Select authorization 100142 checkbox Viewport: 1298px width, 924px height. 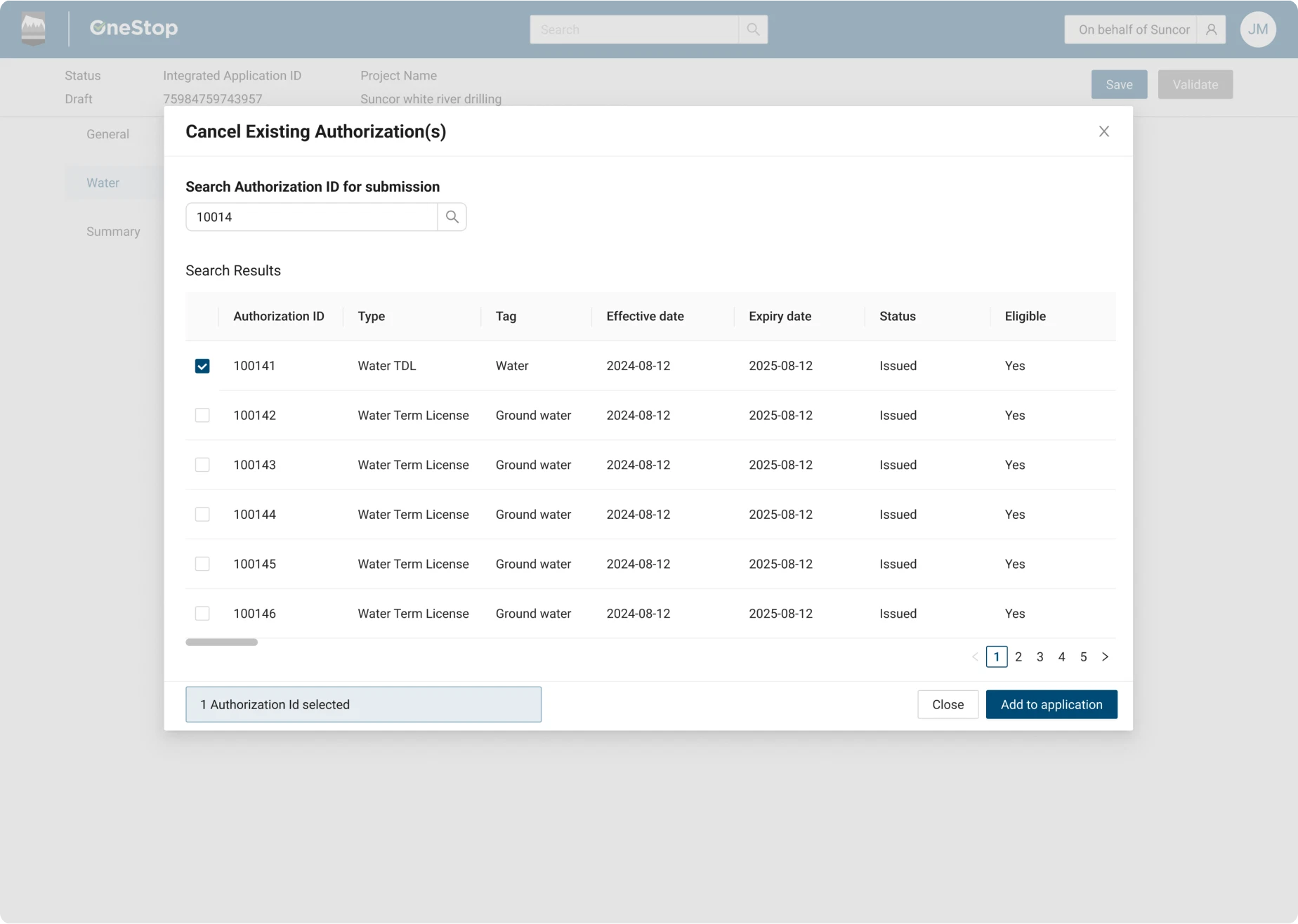tap(202, 415)
